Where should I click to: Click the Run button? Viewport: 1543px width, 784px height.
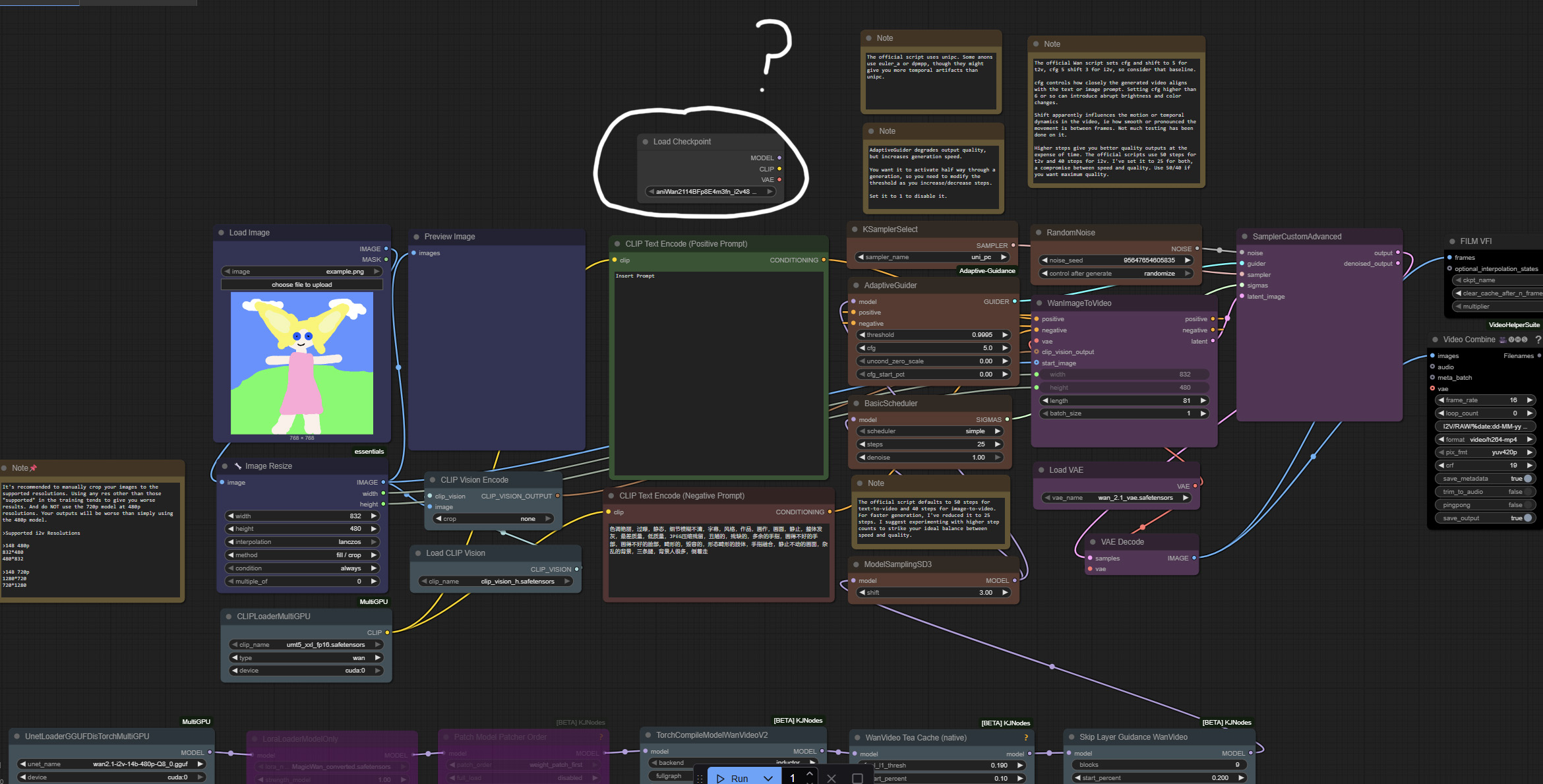click(x=733, y=778)
